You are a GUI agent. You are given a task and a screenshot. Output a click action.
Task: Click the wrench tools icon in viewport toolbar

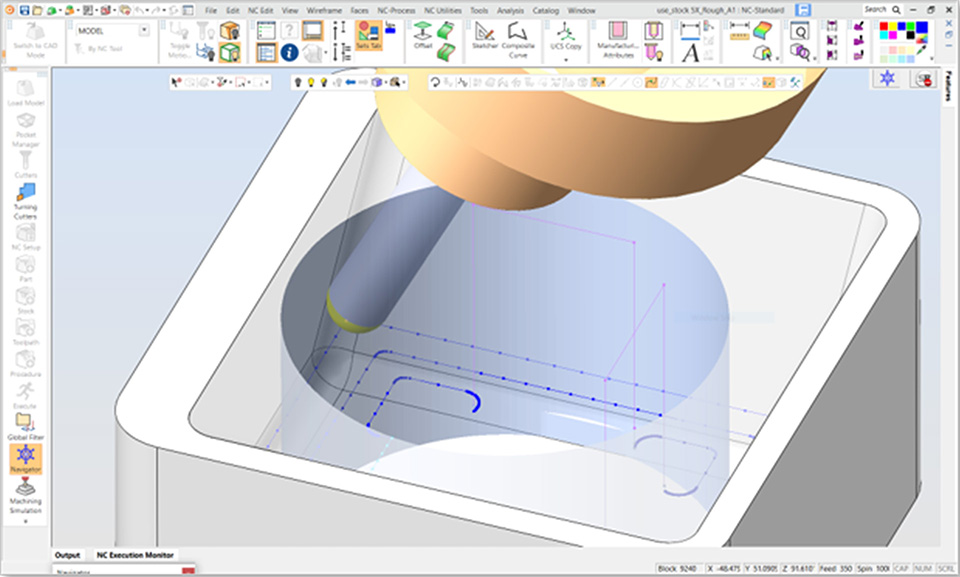[795, 82]
